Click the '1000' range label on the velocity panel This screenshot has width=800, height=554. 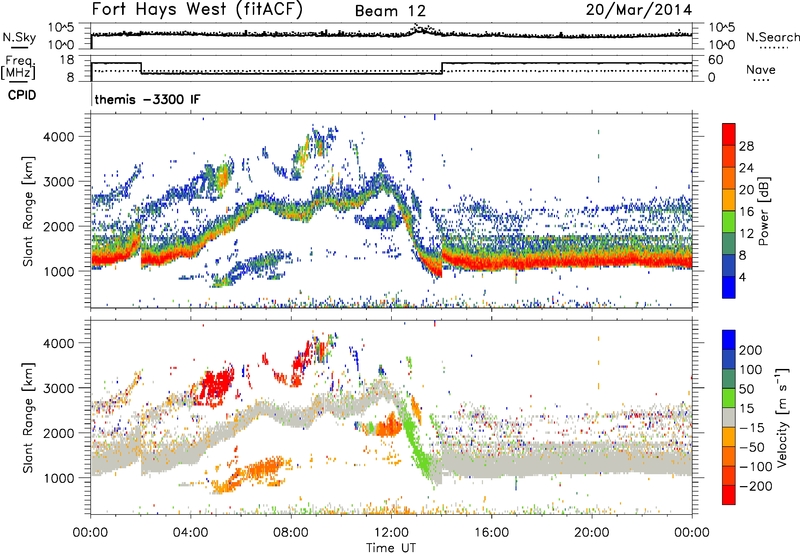pos(59,478)
